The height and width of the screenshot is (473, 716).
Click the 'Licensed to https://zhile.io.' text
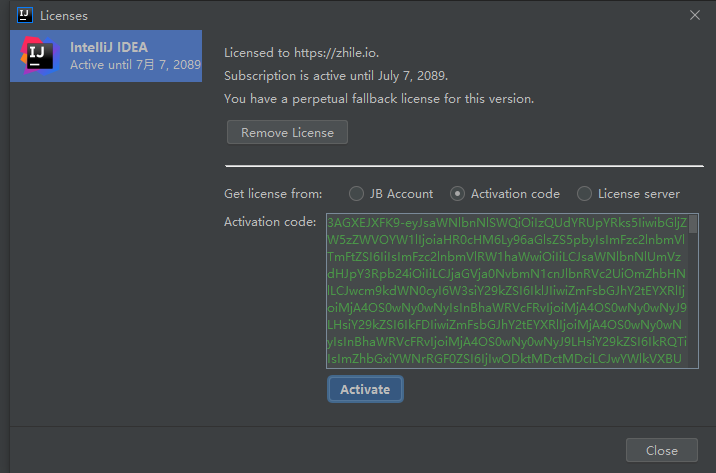point(301,53)
